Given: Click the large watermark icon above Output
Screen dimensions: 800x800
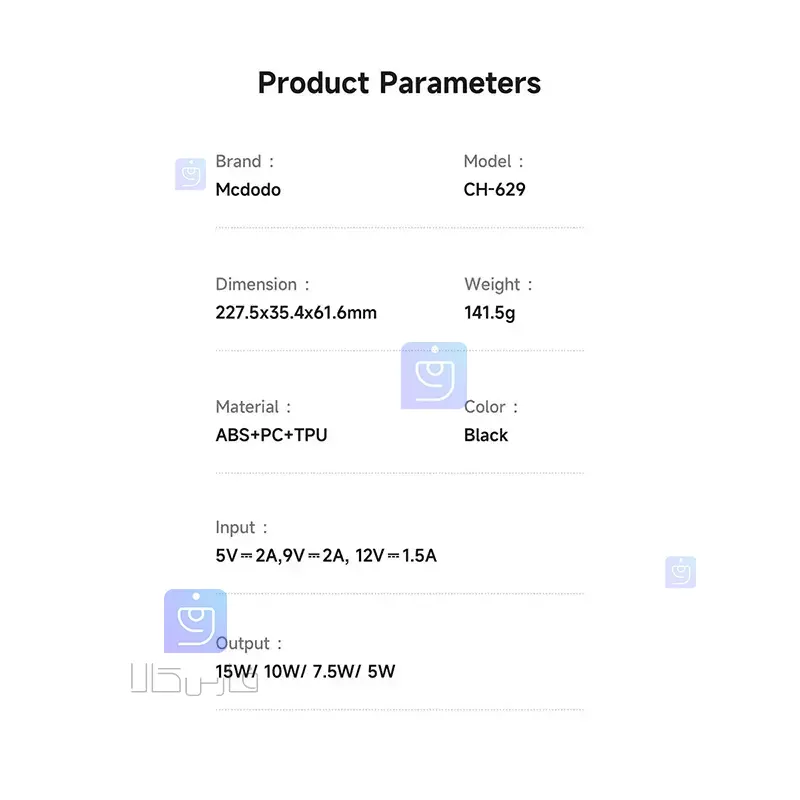Looking at the screenshot, I should pyautogui.click(x=195, y=621).
